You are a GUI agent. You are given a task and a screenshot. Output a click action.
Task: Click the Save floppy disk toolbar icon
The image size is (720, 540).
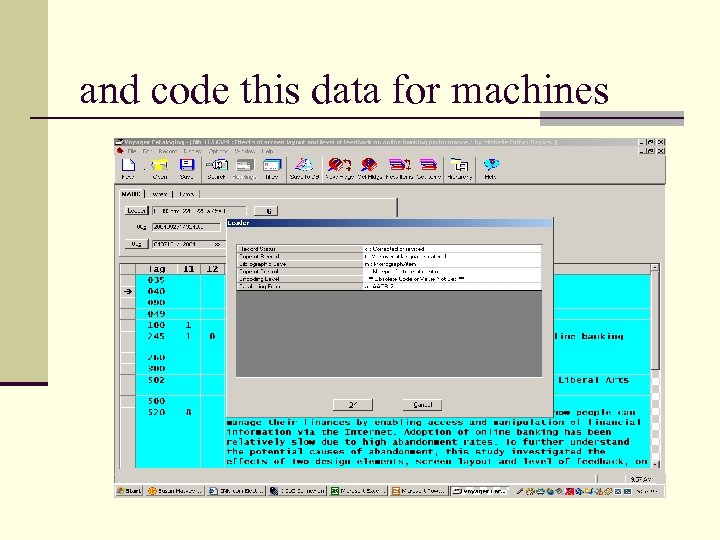pyautogui.click(x=186, y=169)
